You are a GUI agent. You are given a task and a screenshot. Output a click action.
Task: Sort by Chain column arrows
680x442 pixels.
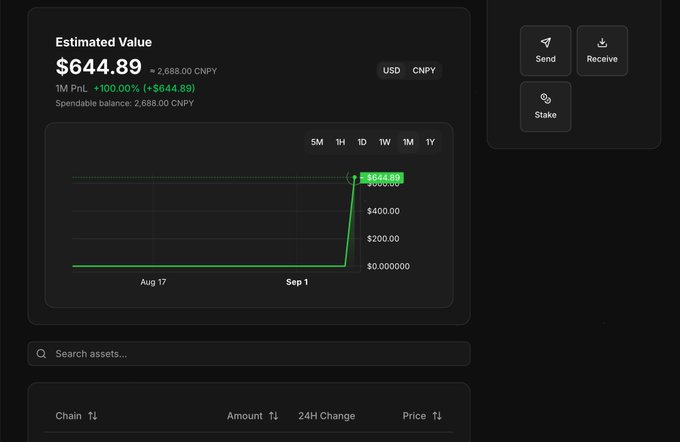[x=92, y=416]
